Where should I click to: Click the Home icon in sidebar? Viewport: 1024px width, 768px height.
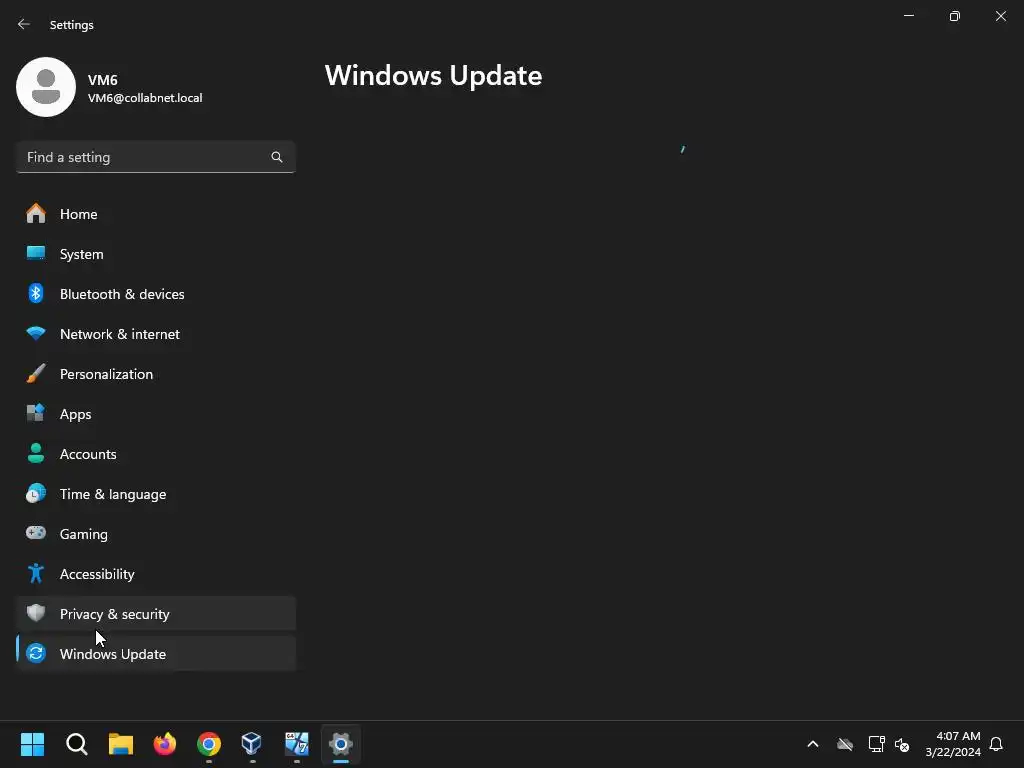click(36, 214)
